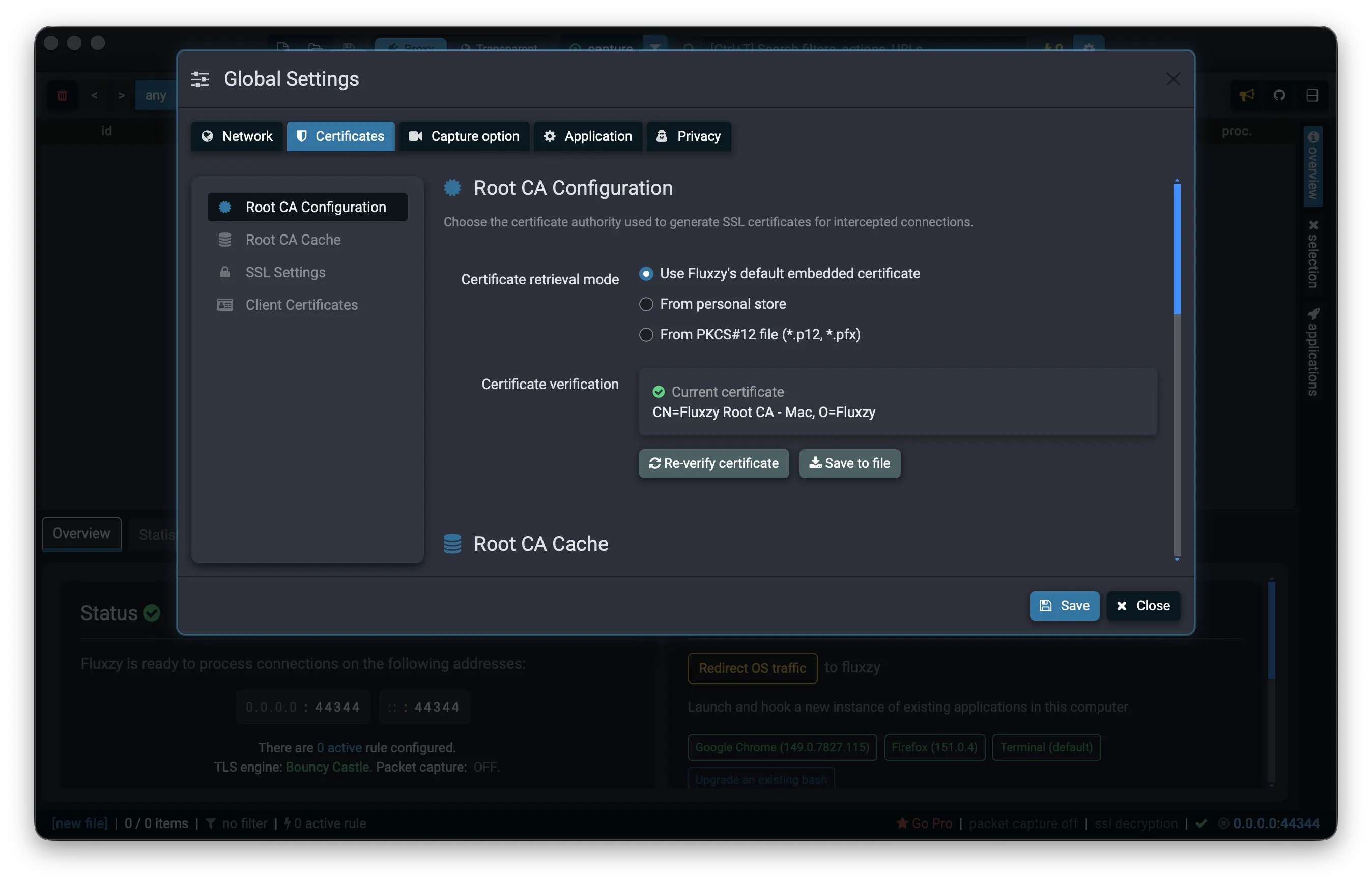Screen dimensions: 1372x883
Task: Click the CN=Fluxzy Root CA certificate text
Action: point(763,413)
